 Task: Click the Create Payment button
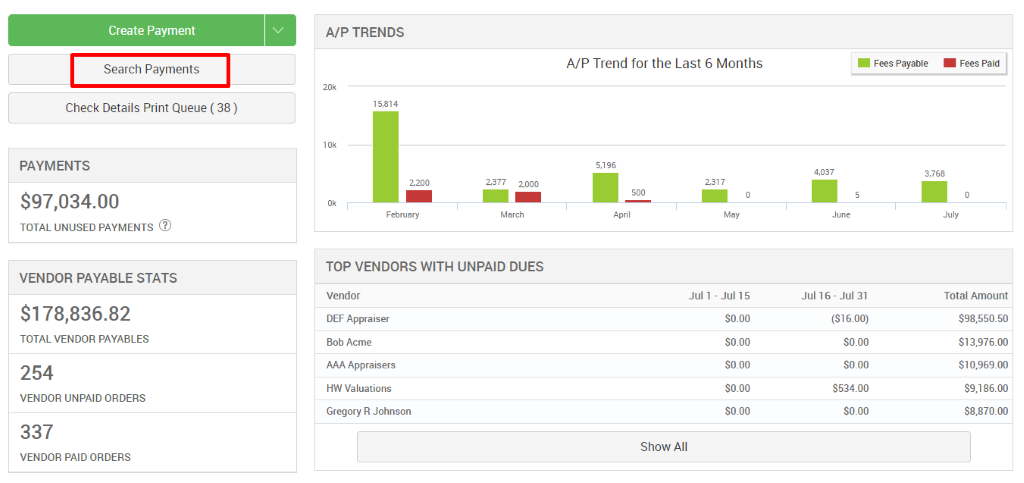137,31
